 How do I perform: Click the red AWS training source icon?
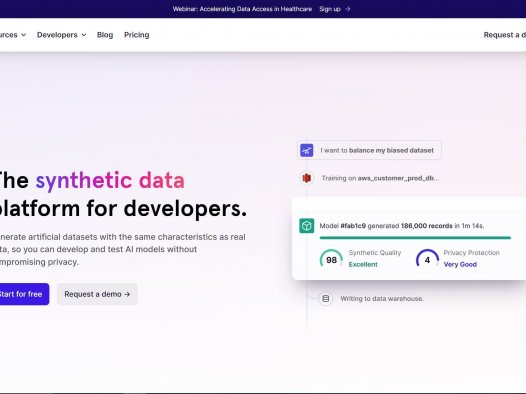[307, 178]
